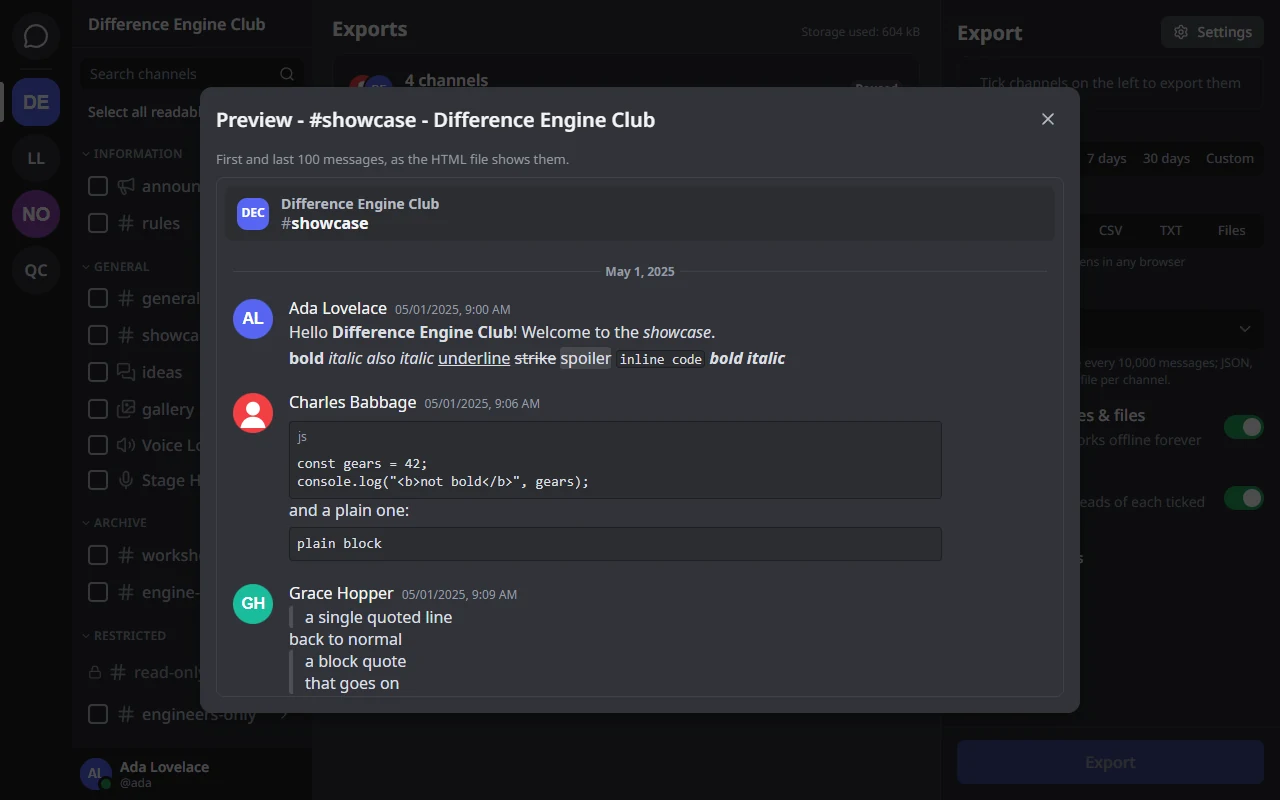This screenshot has width=1280, height=800.
Task: Click the microphone icon of the Stage channel
Action: click(126, 480)
